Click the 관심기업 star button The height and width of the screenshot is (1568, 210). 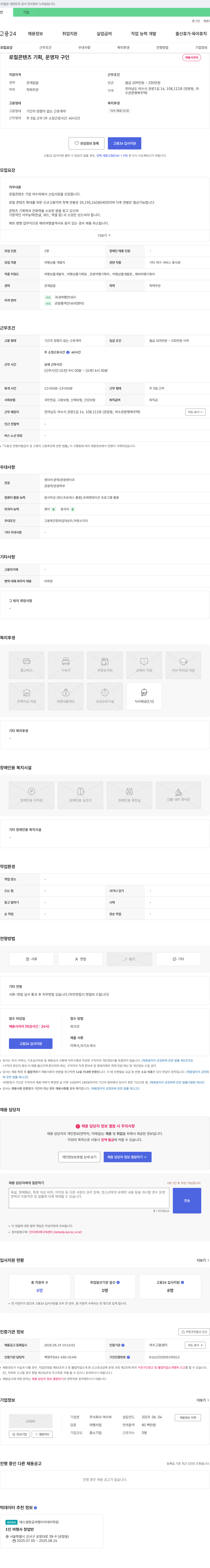tap(19, 1435)
